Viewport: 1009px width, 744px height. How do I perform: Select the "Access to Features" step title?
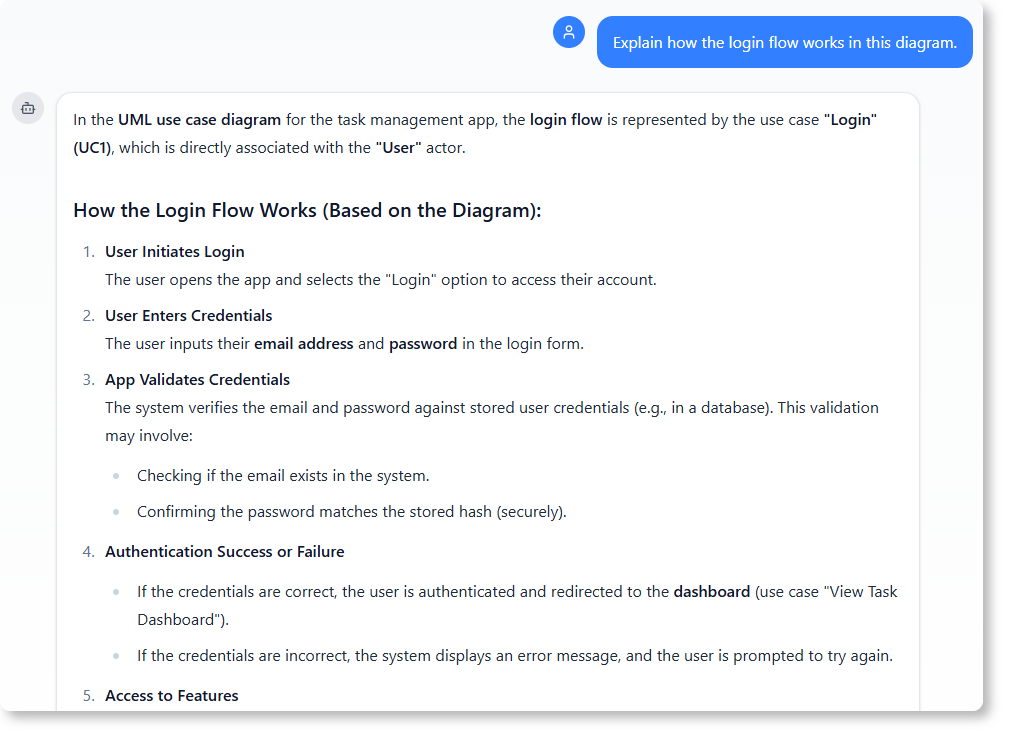tap(172, 696)
